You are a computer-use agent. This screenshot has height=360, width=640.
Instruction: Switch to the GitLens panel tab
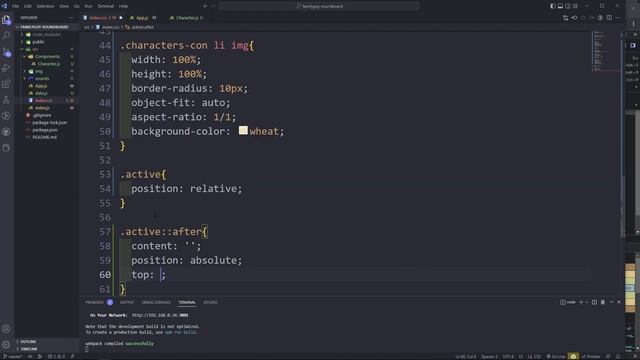(210, 302)
